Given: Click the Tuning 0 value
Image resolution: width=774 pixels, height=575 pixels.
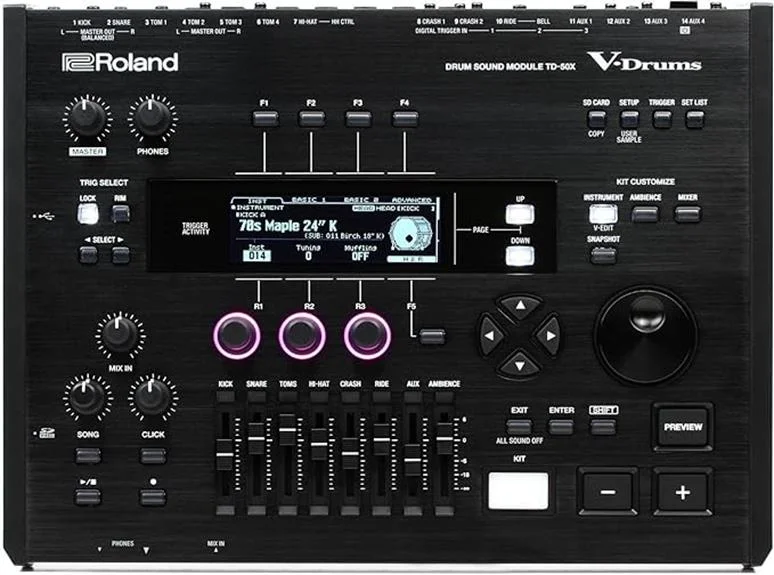Looking at the screenshot, I should coord(309,256).
